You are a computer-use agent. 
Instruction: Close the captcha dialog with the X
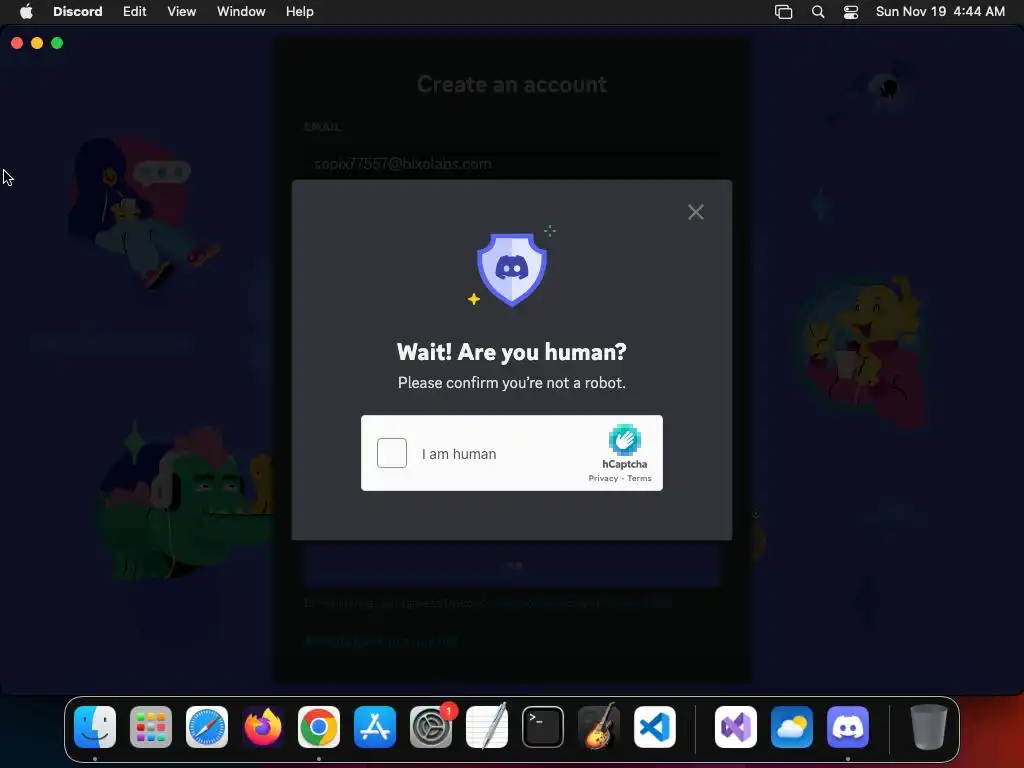point(696,212)
